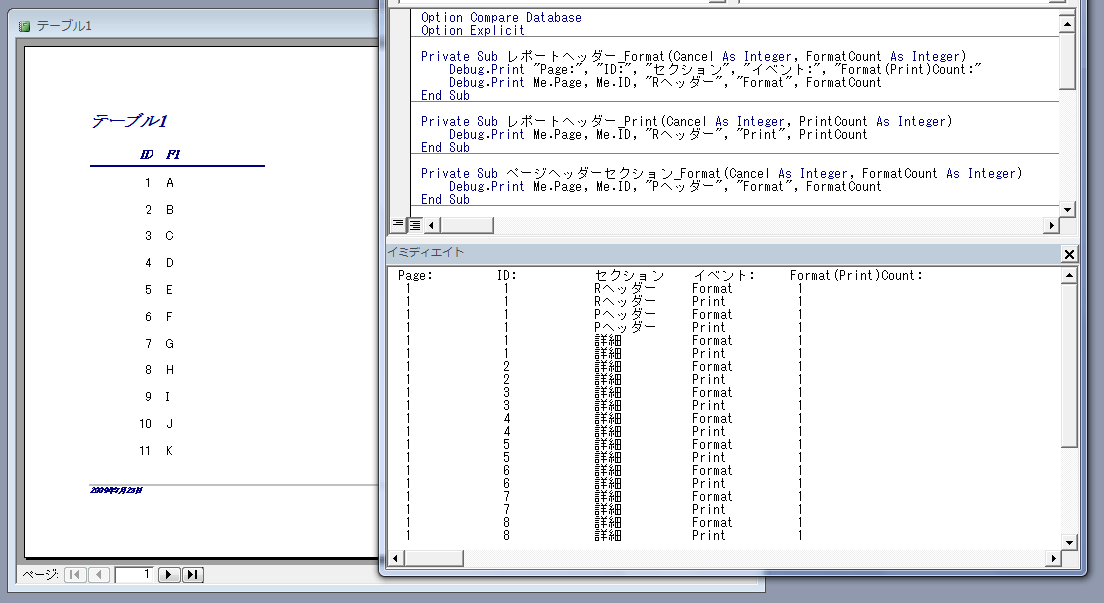
Task: Click the イミディエイト pane title
Action: pyautogui.click(x=426, y=252)
